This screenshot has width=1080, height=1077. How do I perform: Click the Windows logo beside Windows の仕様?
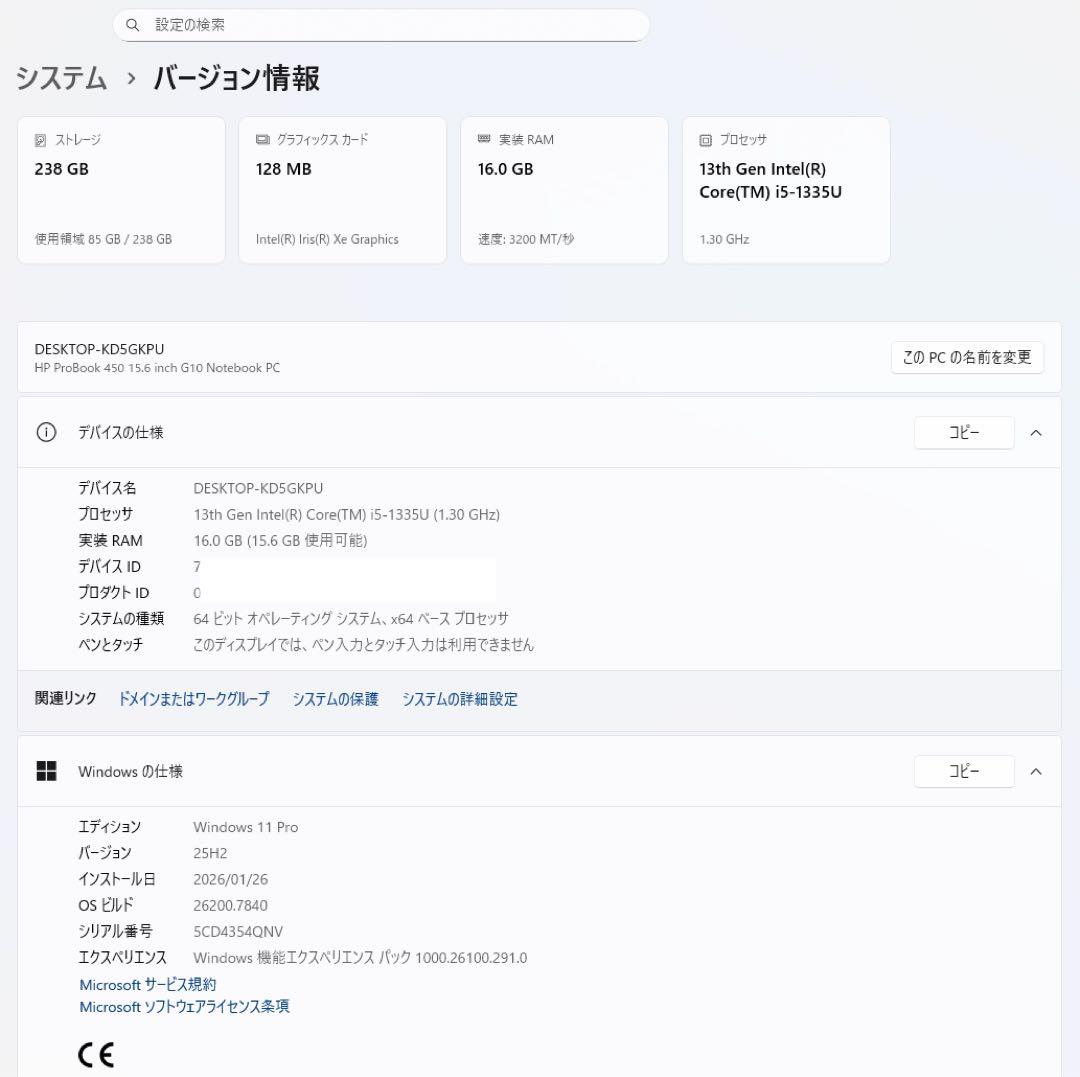coord(46,771)
